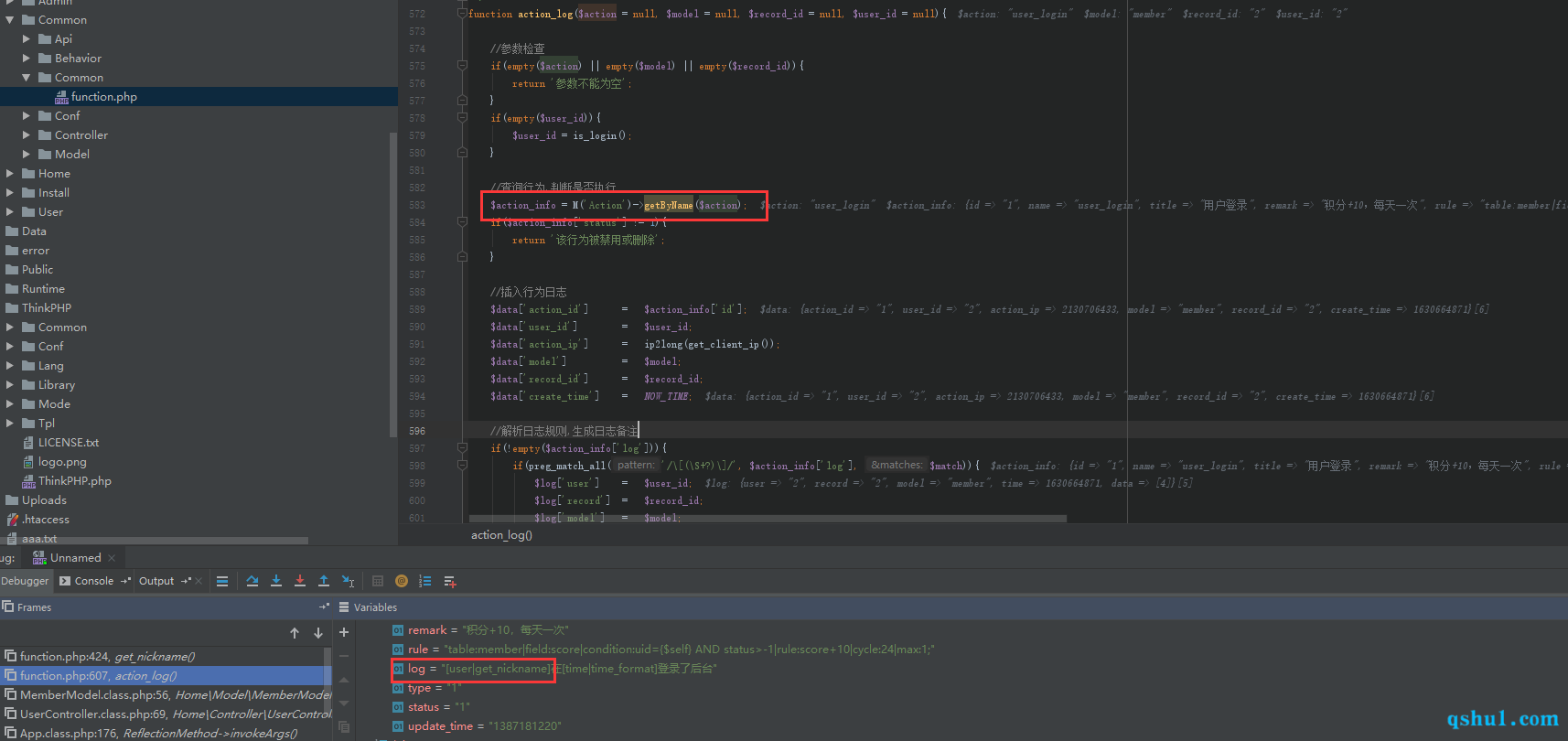
Task: Toggle code folding at line 572
Action: (x=462, y=14)
